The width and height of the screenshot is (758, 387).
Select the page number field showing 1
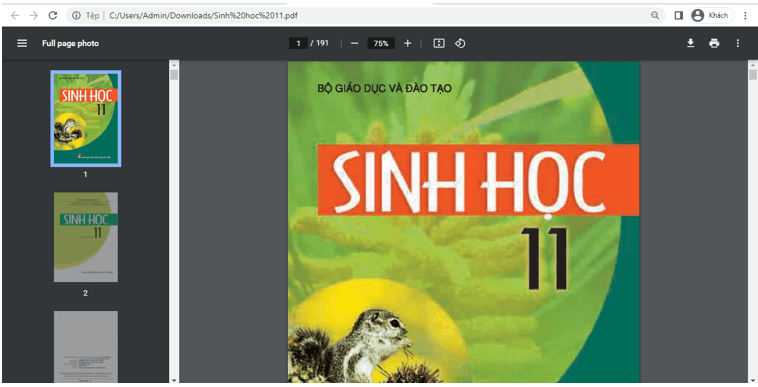(298, 43)
